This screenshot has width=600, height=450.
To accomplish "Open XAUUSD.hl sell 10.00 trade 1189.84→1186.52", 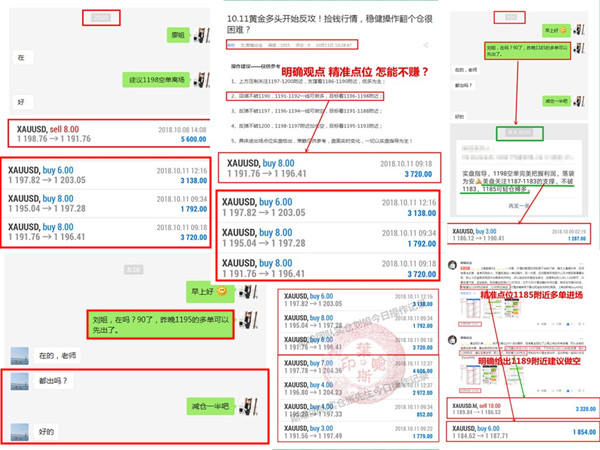I will click(522, 409).
